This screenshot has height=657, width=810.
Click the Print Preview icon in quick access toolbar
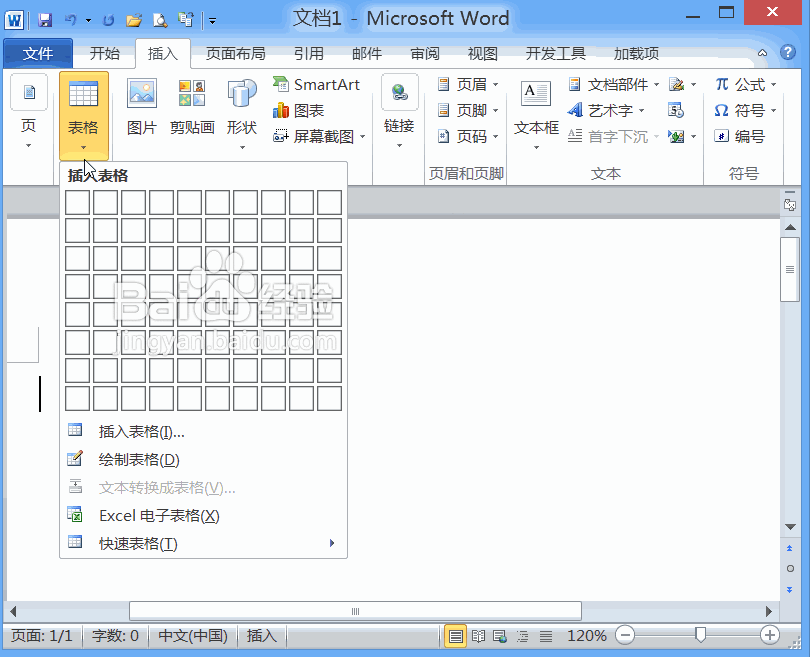[160, 21]
